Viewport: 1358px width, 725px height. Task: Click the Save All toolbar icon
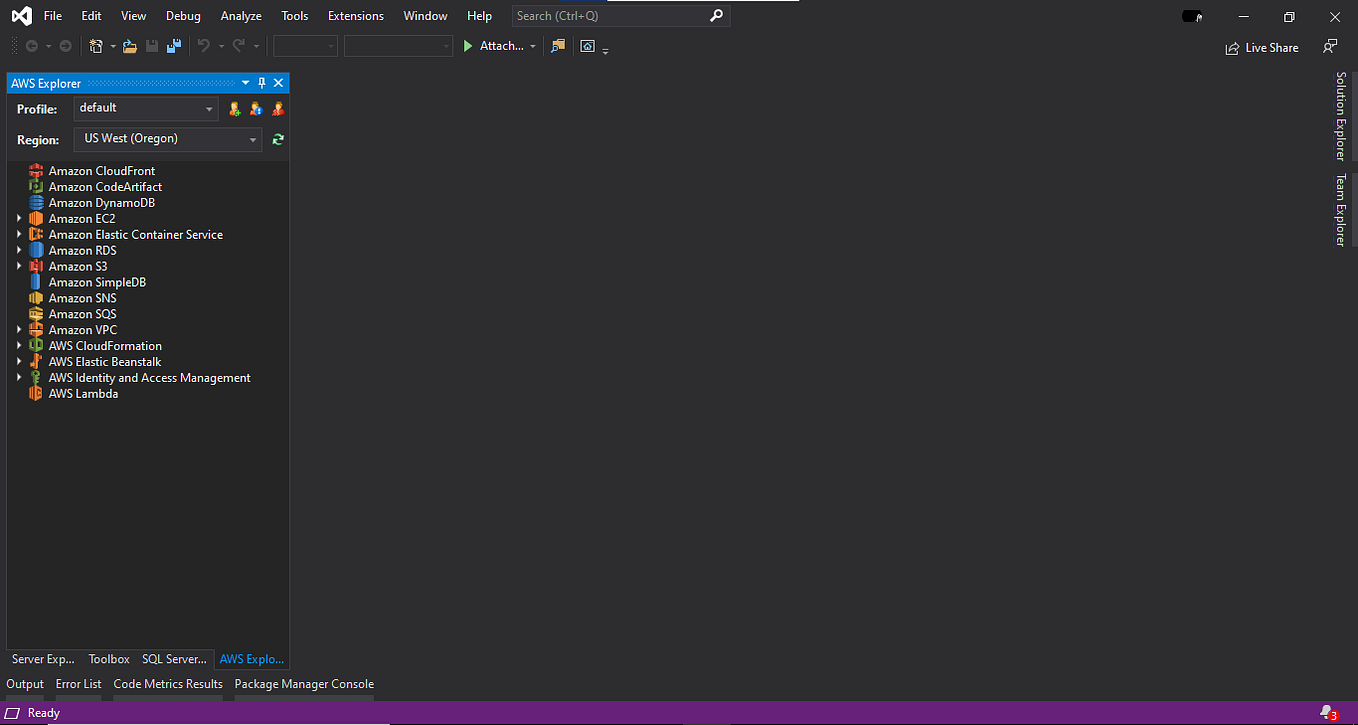(173, 45)
